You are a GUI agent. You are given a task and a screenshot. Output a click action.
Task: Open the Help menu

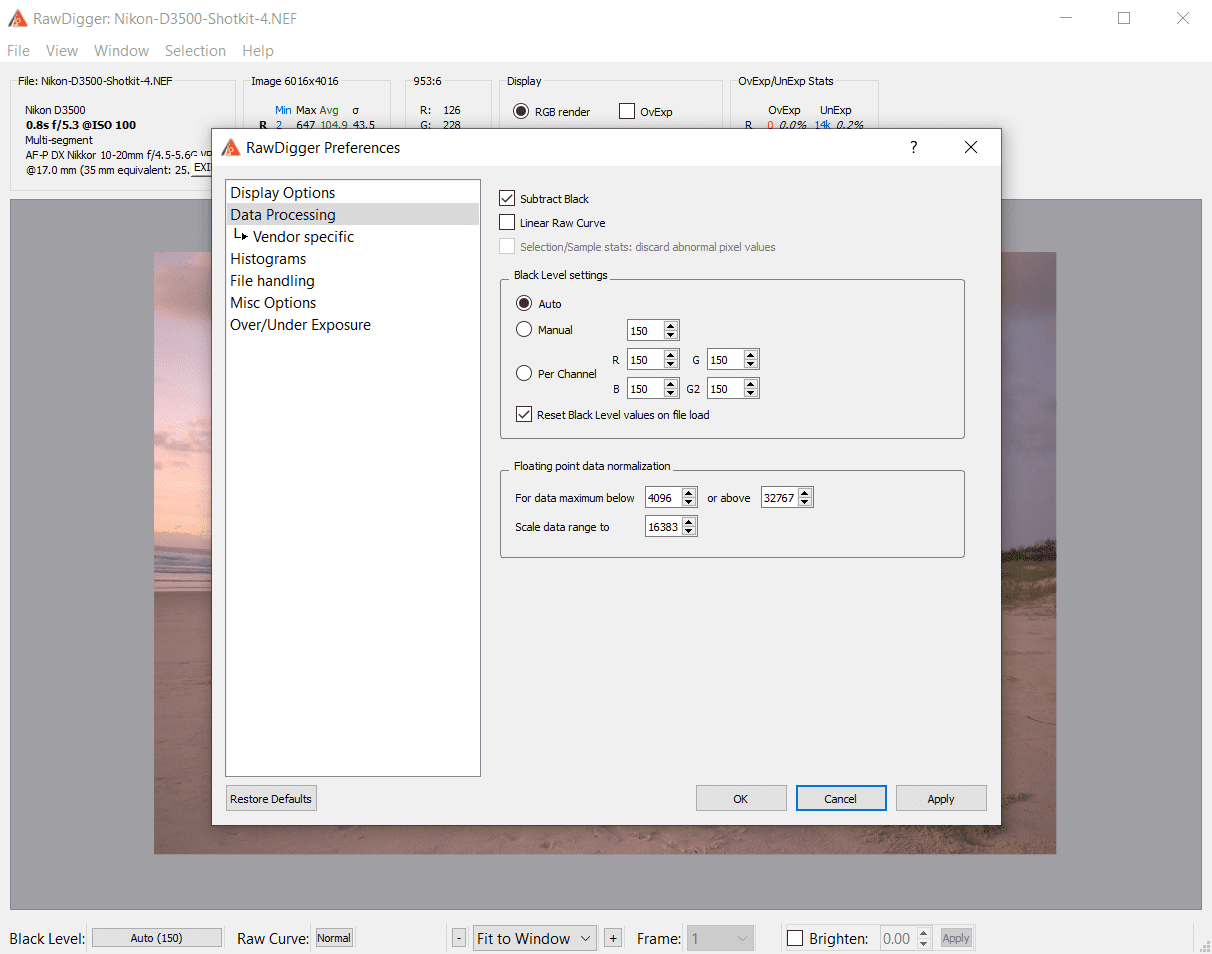coord(258,51)
